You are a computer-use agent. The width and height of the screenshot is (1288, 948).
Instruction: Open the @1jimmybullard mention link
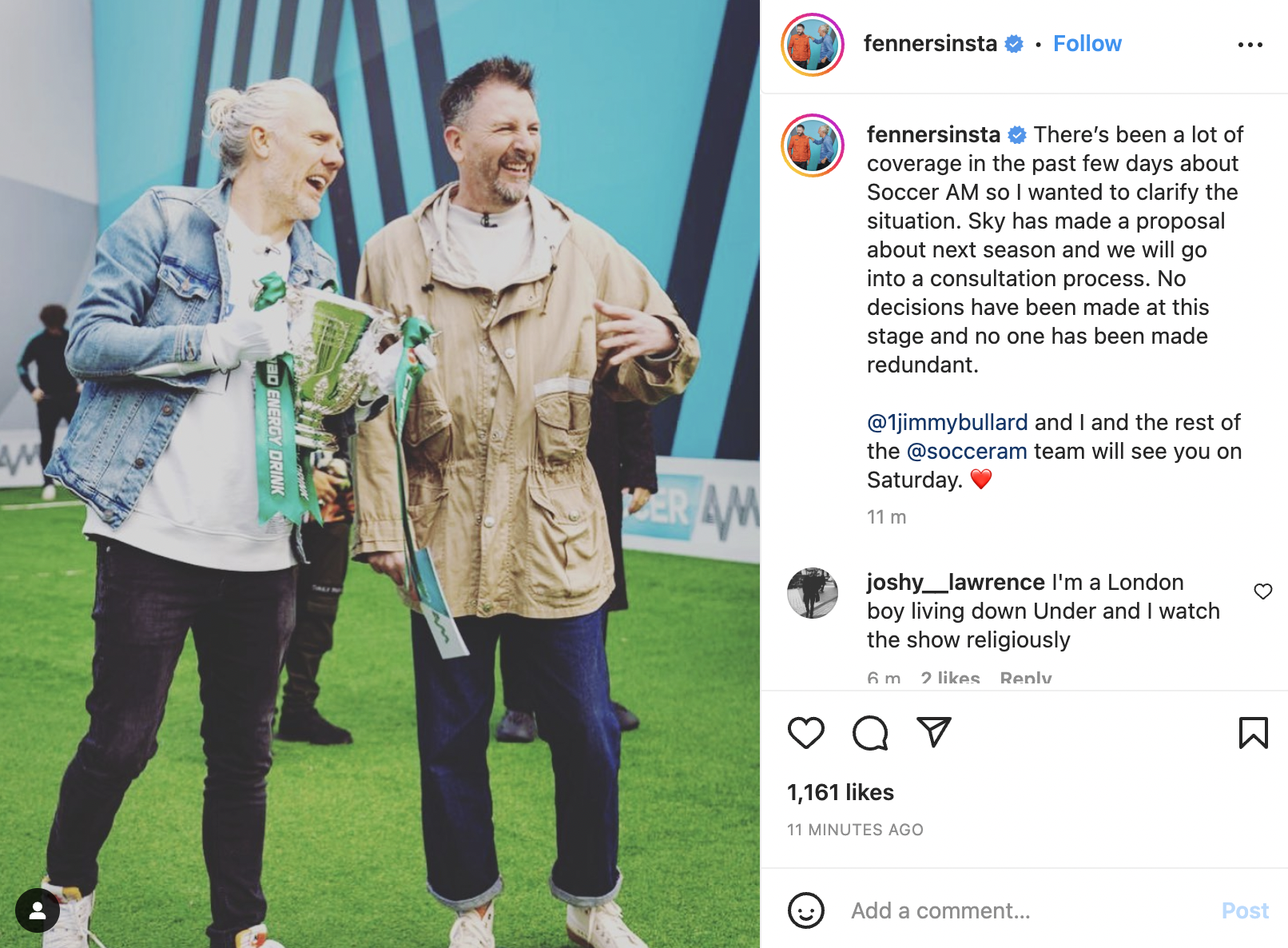(x=948, y=422)
